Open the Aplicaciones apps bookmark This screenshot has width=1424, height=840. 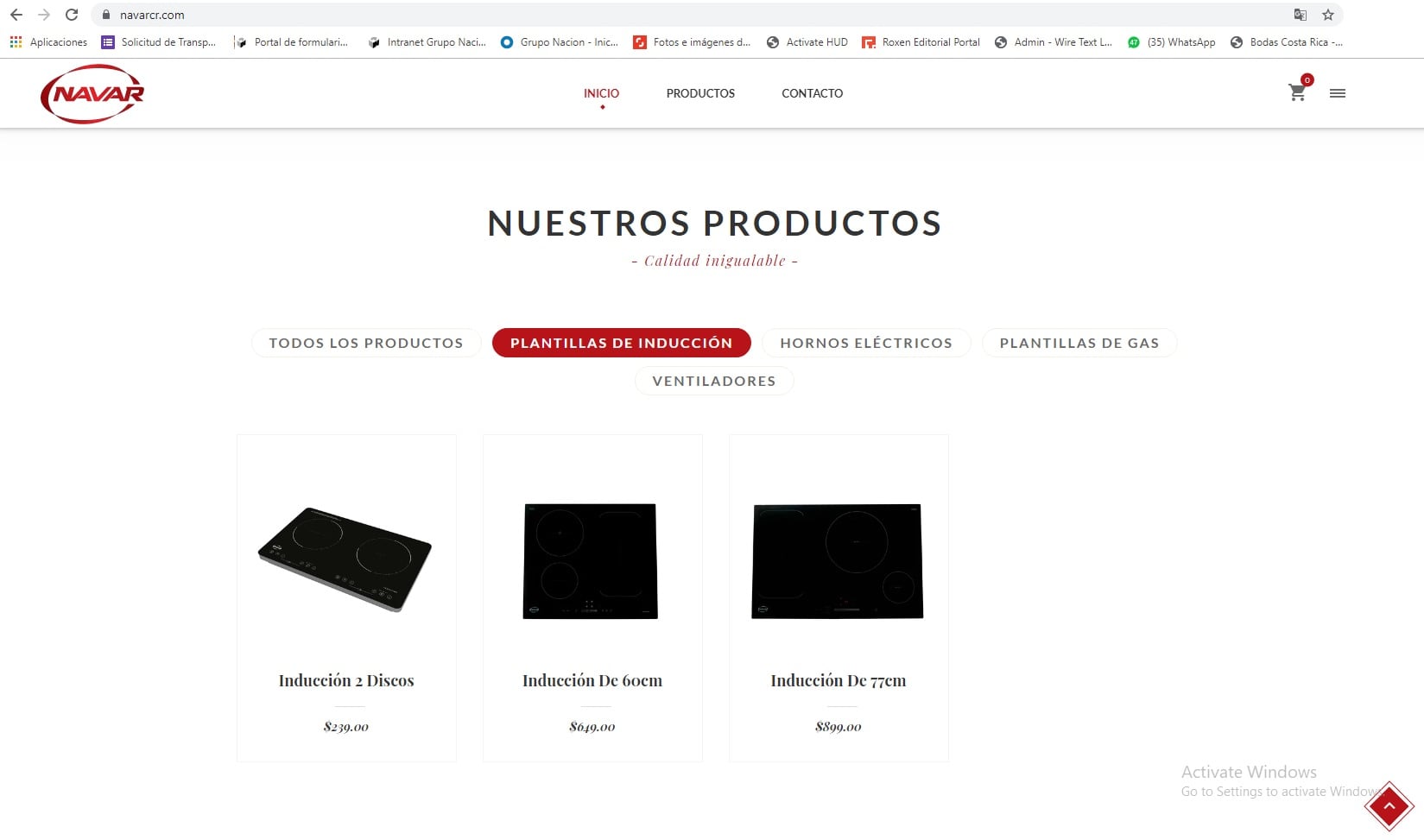[48, 41]
